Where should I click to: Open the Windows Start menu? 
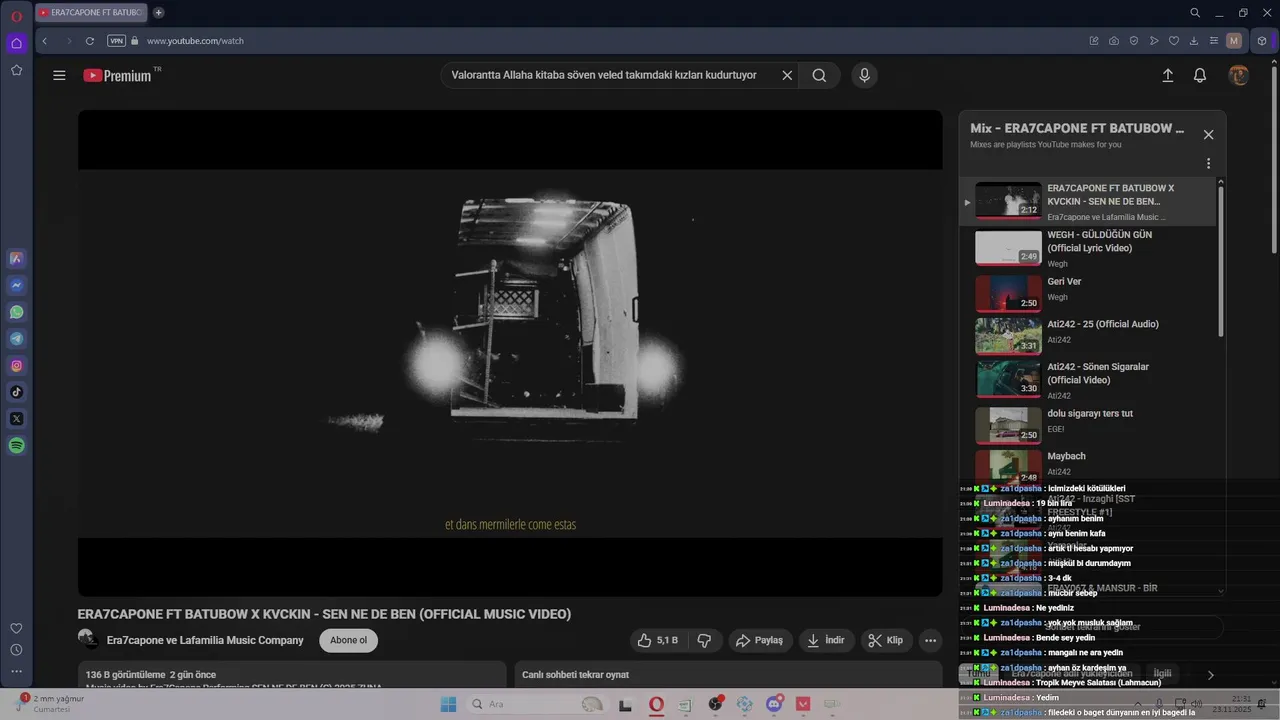pyautogui.click(x=447, y=704)
